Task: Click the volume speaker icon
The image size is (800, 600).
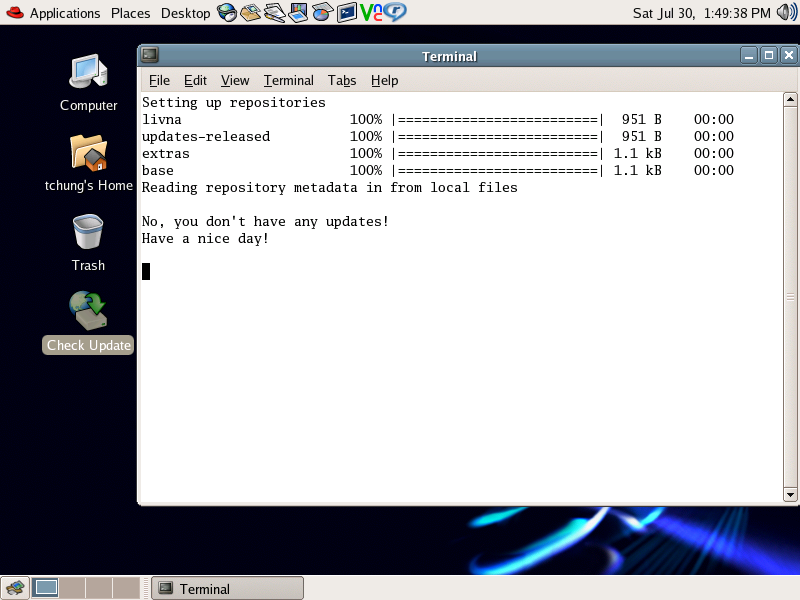Action: [x=787, y=12]
